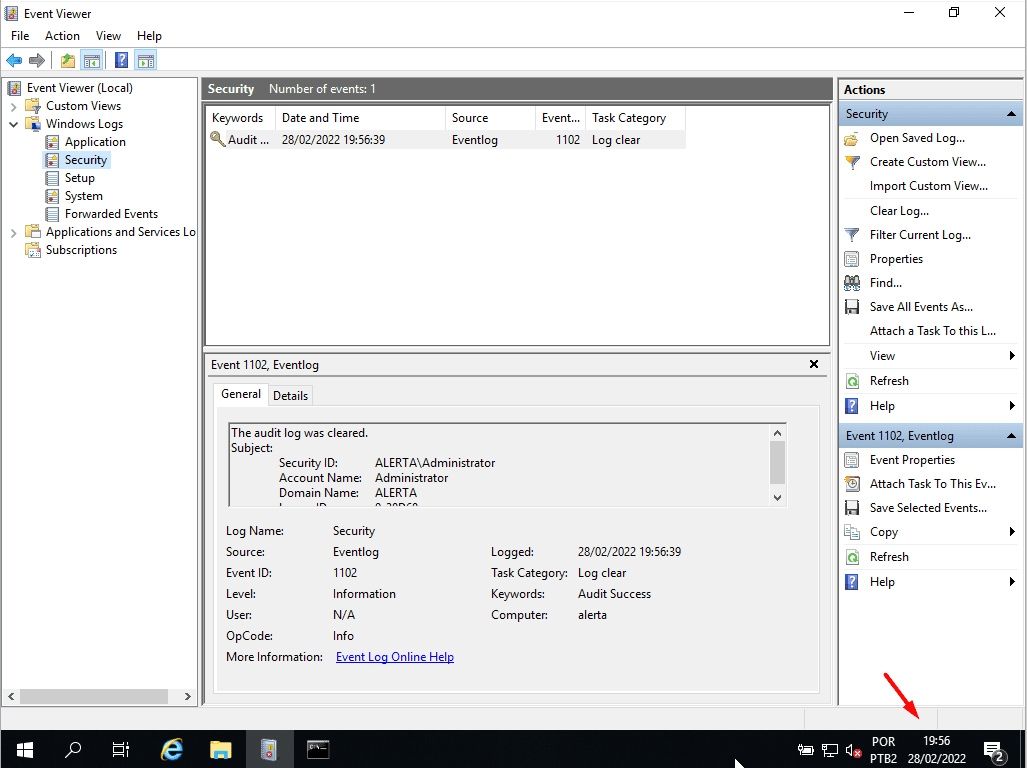The width and height of the screenshot is (1027, 768).
Task: Click the Up one level folder icon
Action: tap(67, 61)
